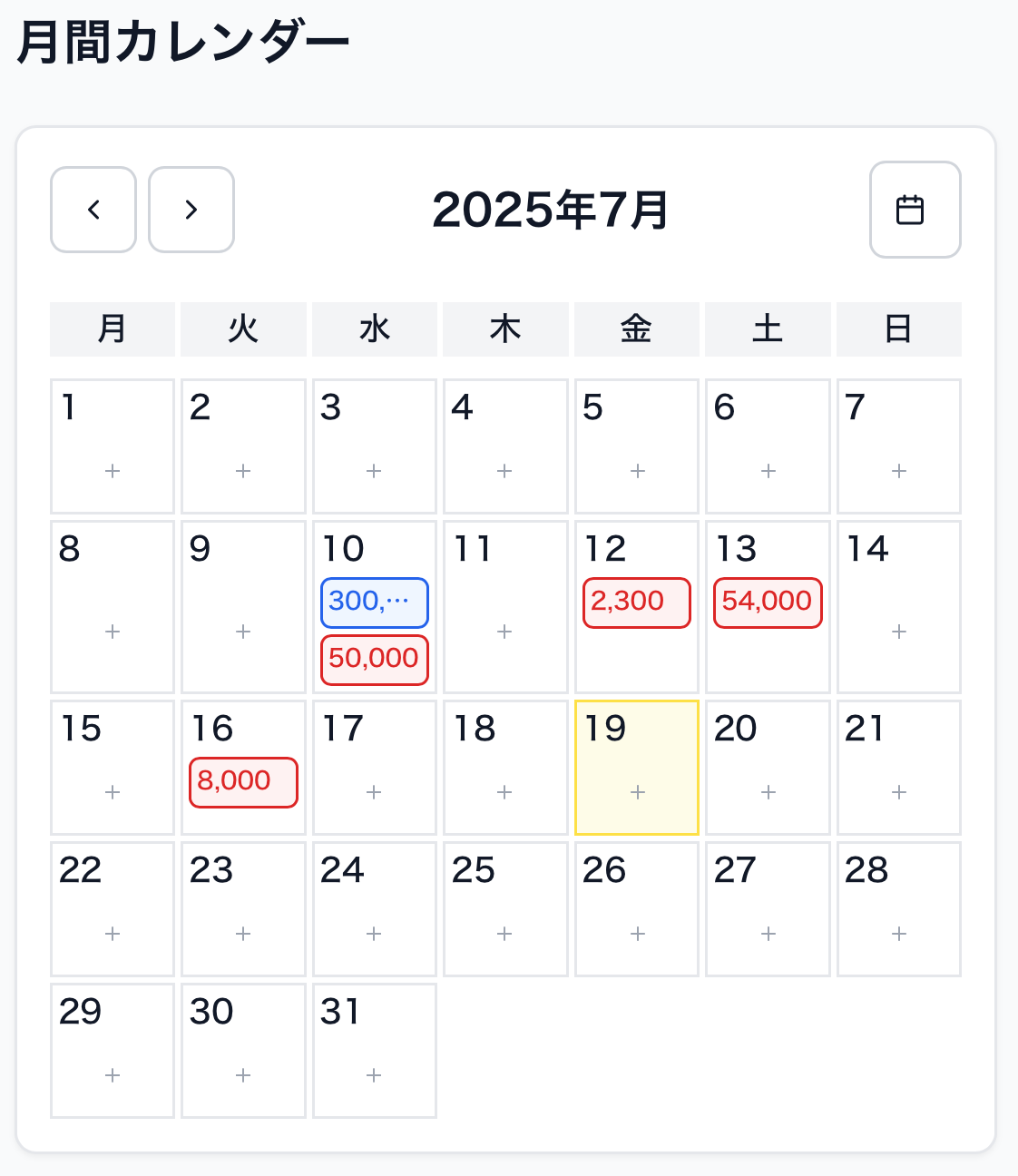The width and height of the screenshot is (1018, 1176).
Task: Click the 月 weekday header
Action: (113, 329)
